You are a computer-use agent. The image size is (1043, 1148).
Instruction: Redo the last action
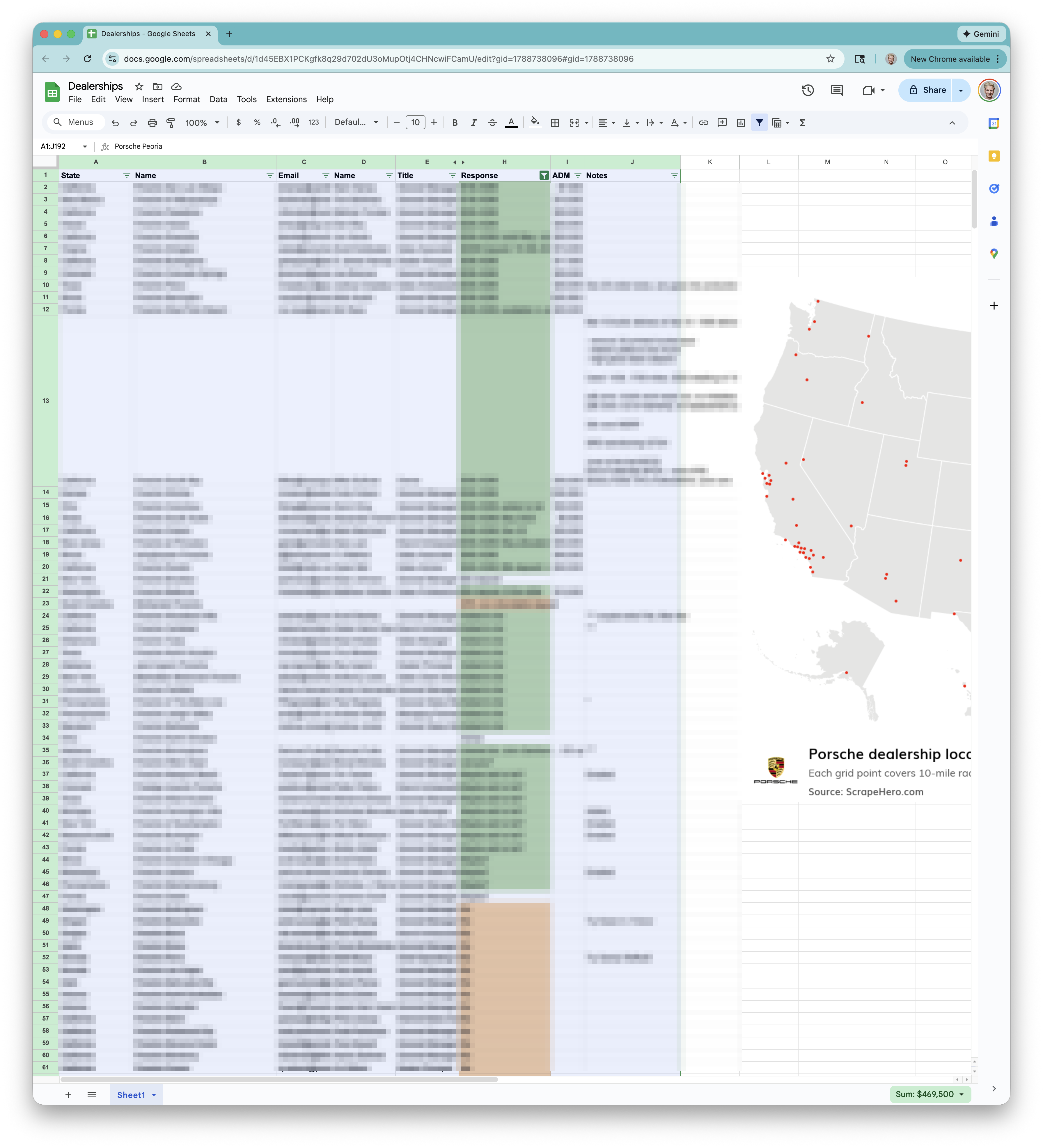point(133,123)
